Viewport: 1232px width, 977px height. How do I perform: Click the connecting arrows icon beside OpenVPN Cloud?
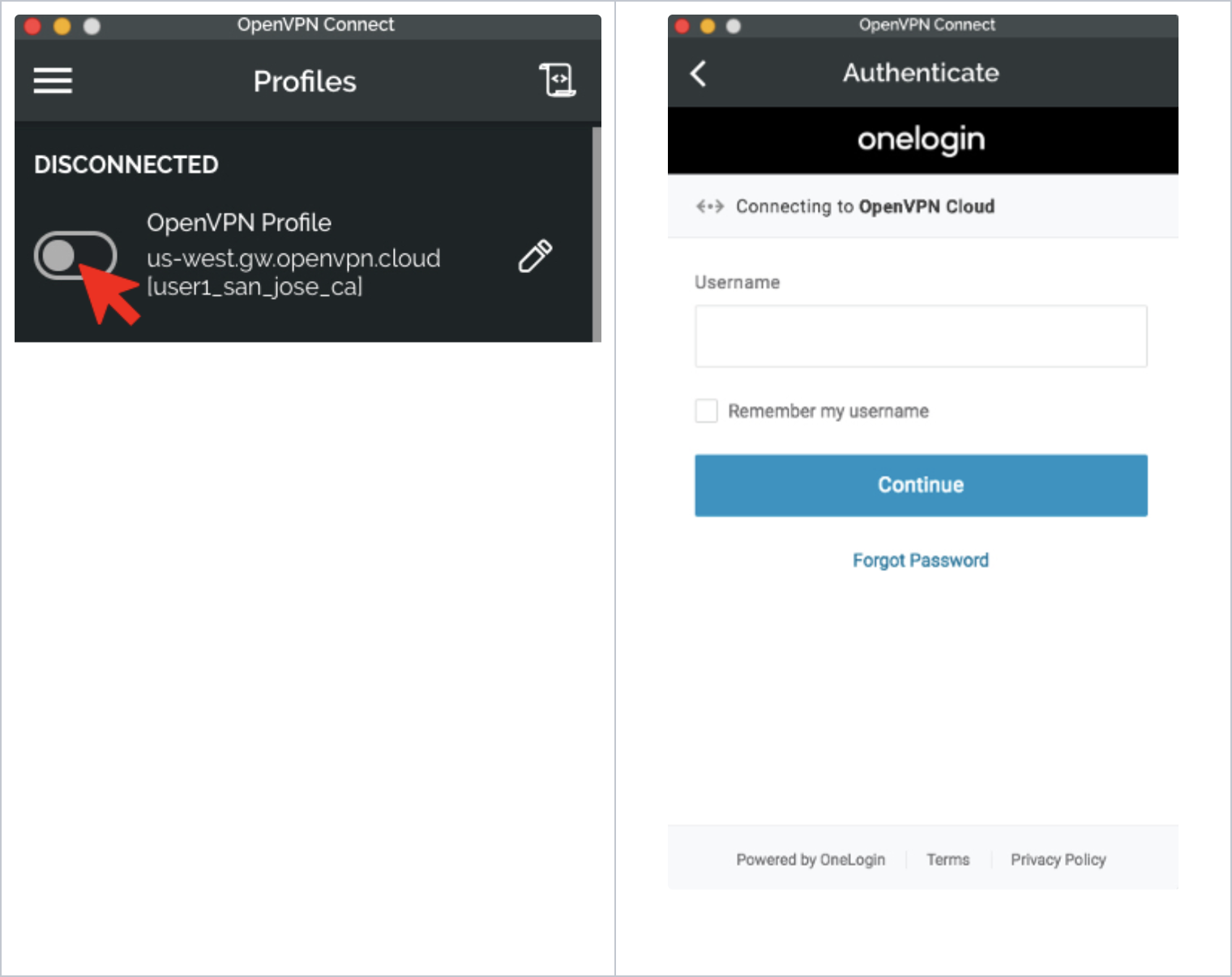point(710,207)
